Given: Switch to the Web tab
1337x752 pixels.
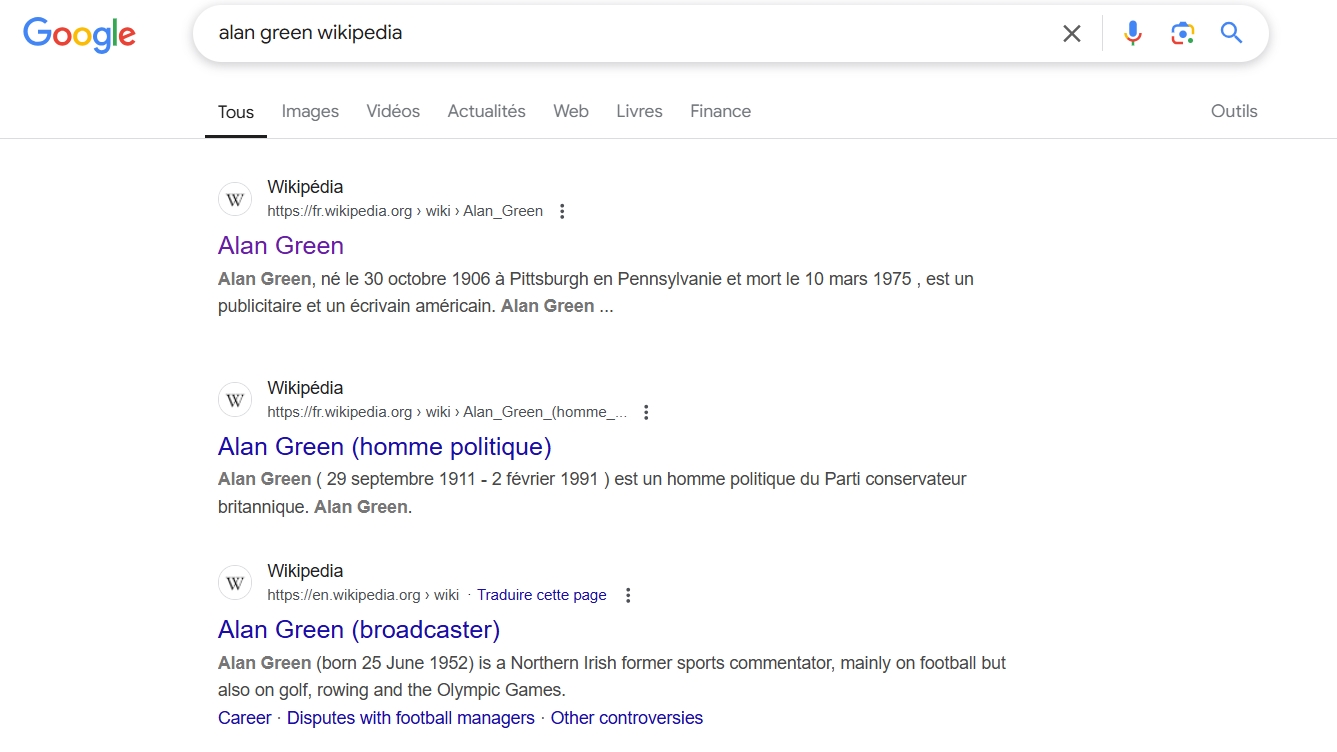Looking at the screenshot, I should pyautogui.click(x=571, y=111).
